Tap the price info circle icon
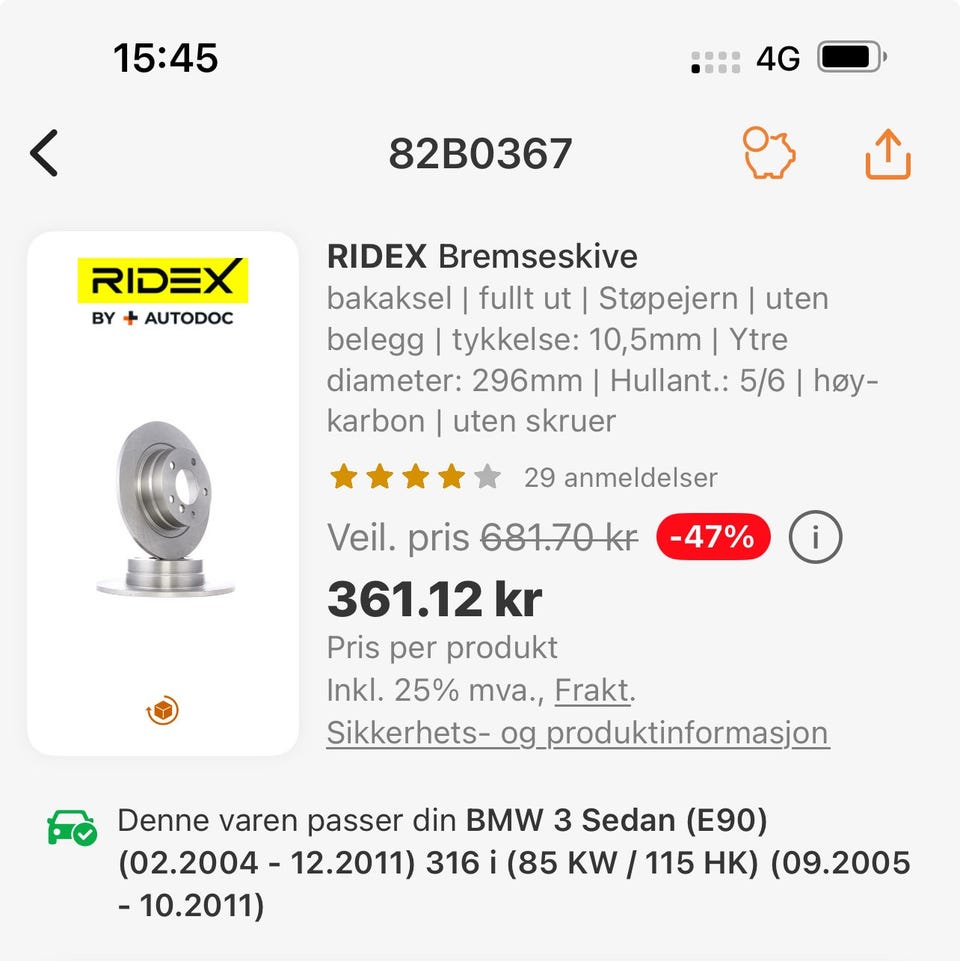This screenshot has width=960, height=961. tap(815, 539)
